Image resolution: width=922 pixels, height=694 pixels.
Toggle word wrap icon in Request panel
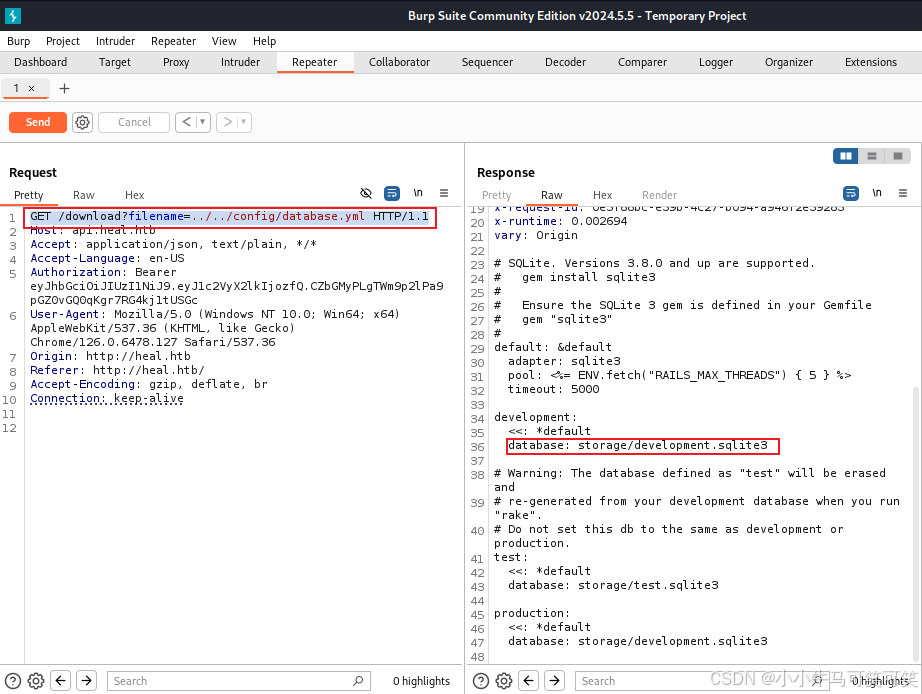click(x=392, y=193)
